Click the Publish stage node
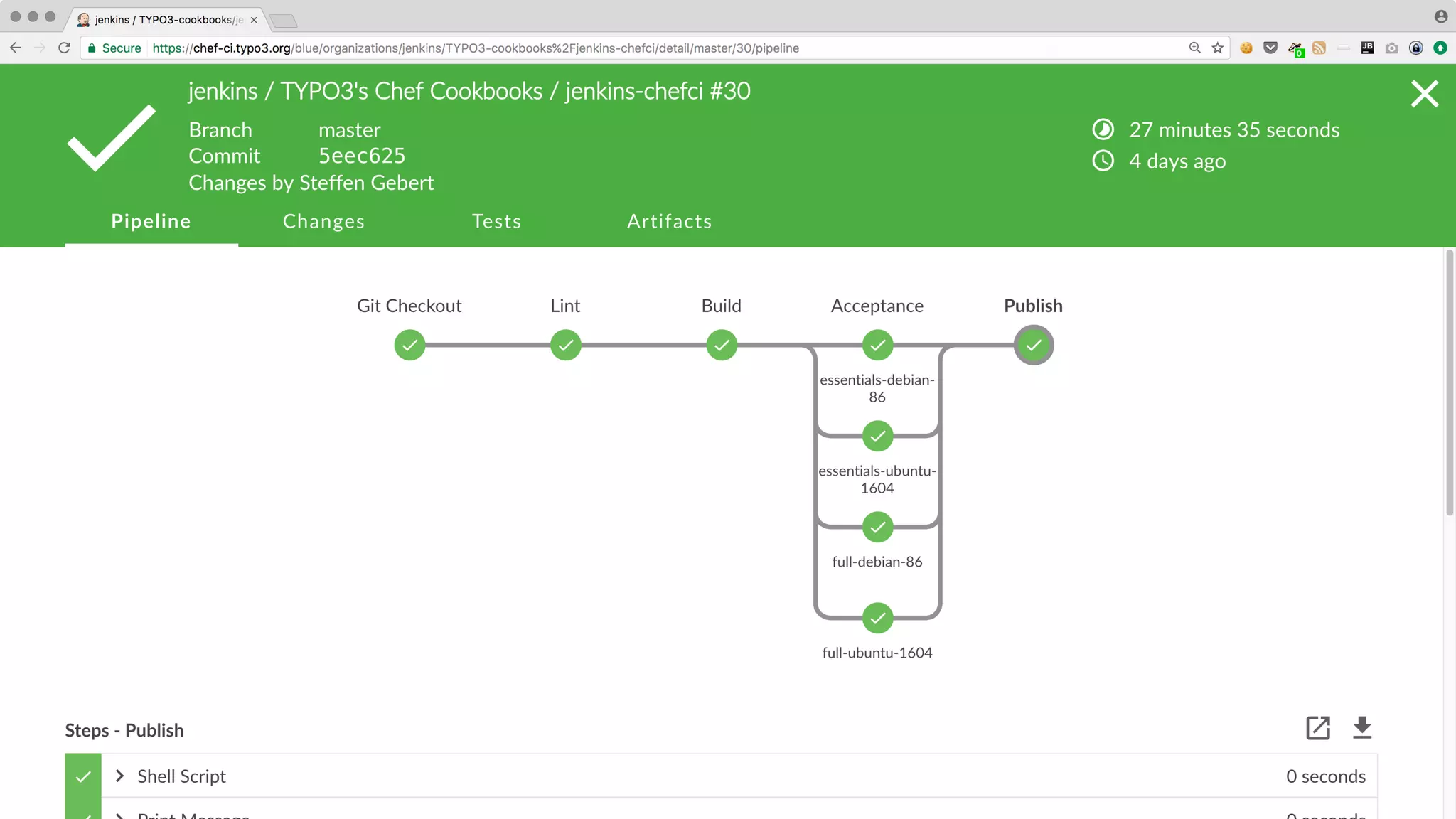 (1034, 346)
